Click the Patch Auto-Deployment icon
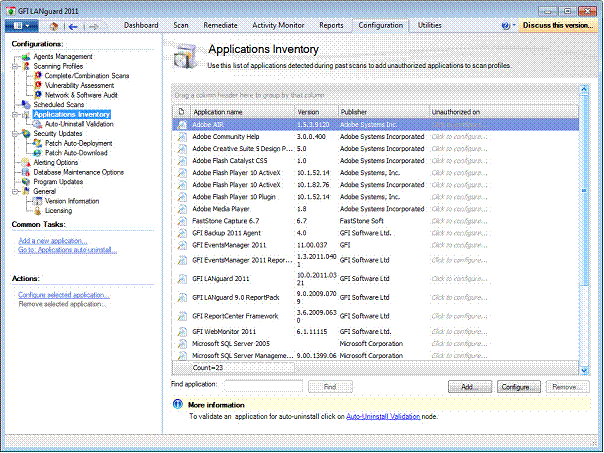 pos(37,143)
